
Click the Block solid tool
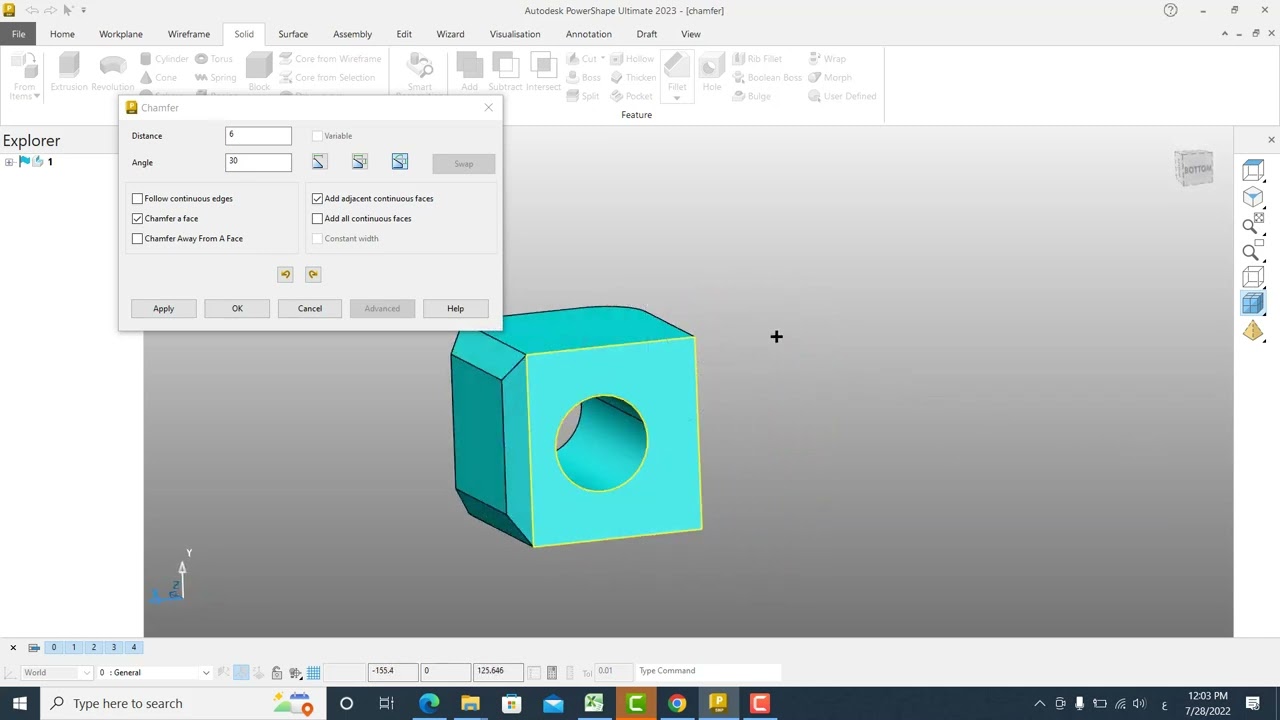pos(259,73)
